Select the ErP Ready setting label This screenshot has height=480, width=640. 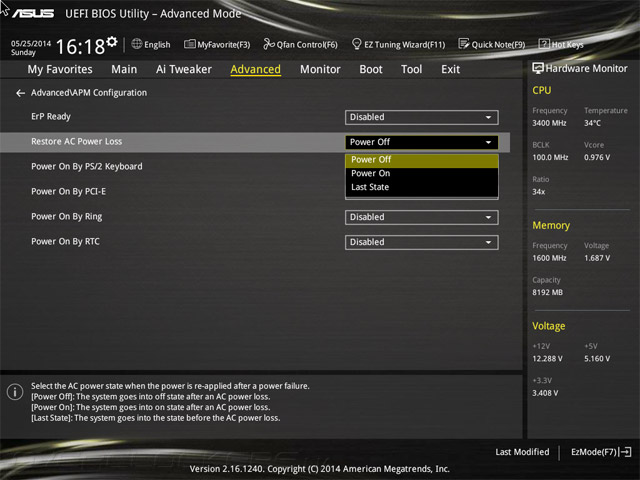tap(51, 117)
